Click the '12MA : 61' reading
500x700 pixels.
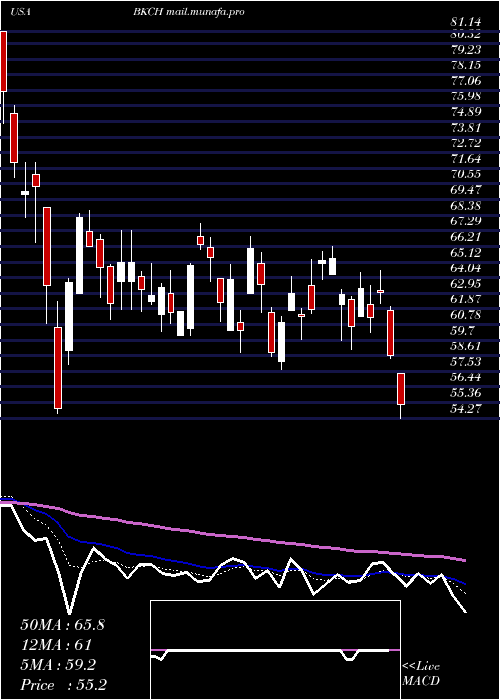tap(56, 646)
